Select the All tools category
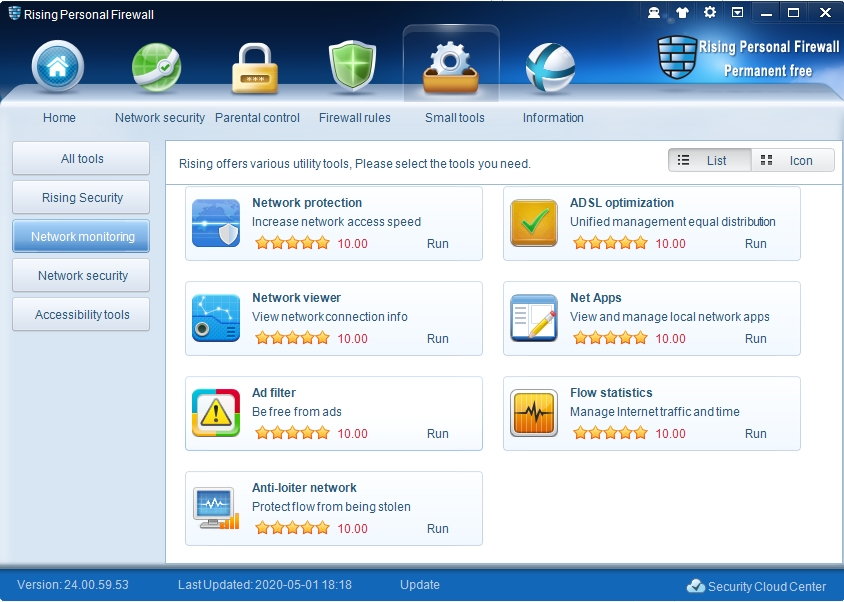 point(81,158)
